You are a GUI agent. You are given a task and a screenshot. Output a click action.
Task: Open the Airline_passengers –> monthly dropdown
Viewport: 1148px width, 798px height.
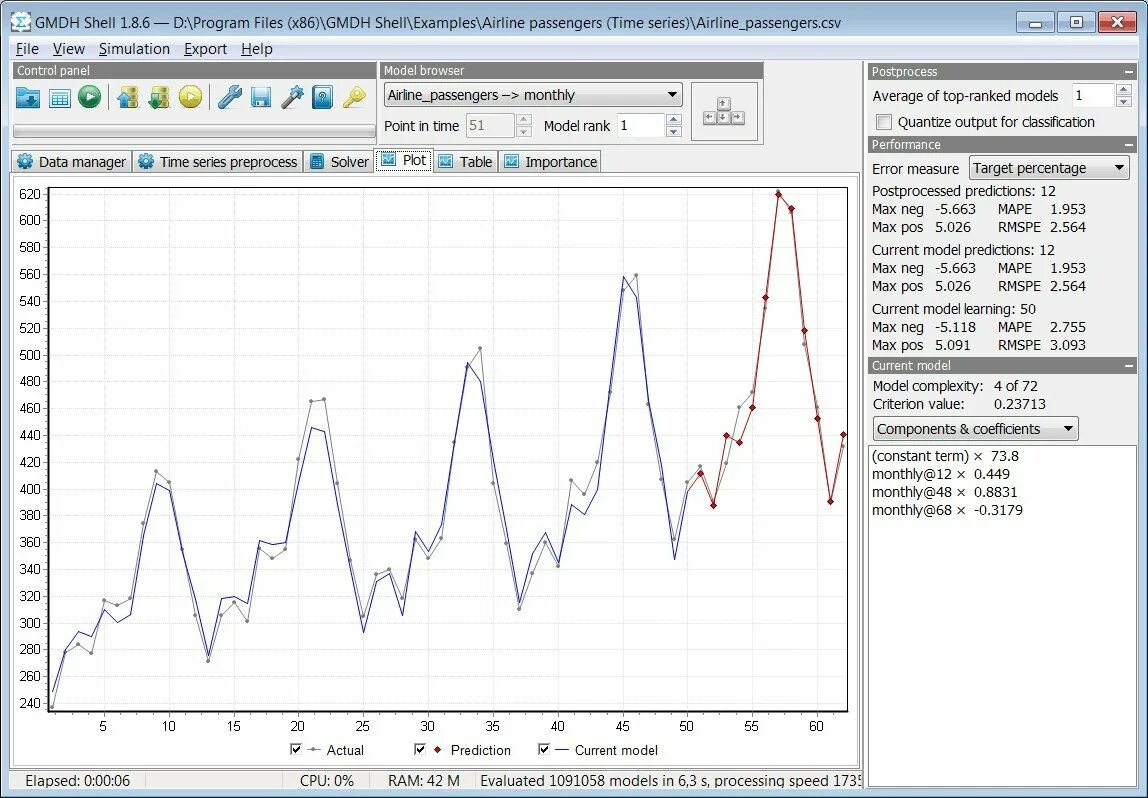[533, 95]
